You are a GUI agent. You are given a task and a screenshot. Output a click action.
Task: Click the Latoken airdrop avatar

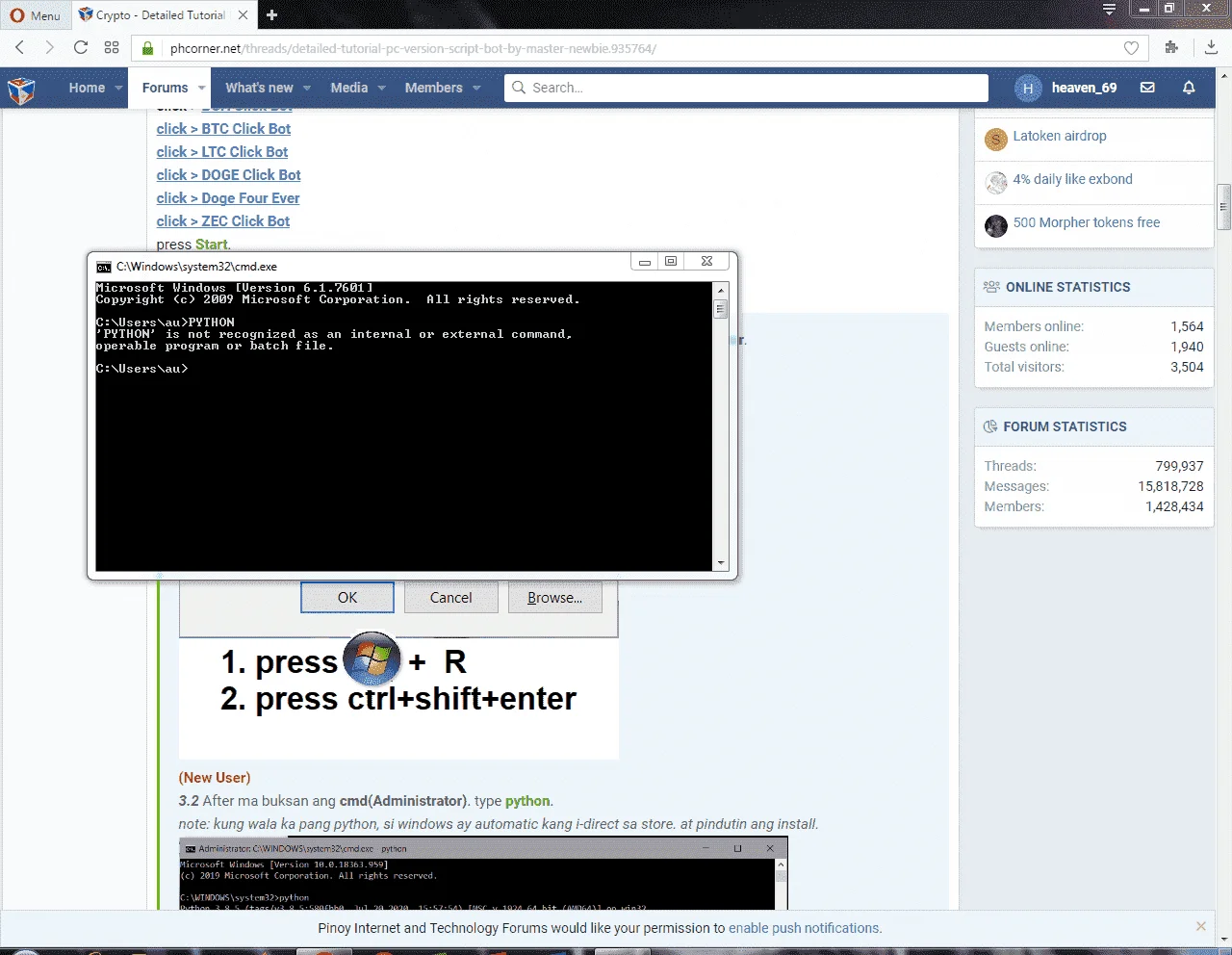pos(995,140)
